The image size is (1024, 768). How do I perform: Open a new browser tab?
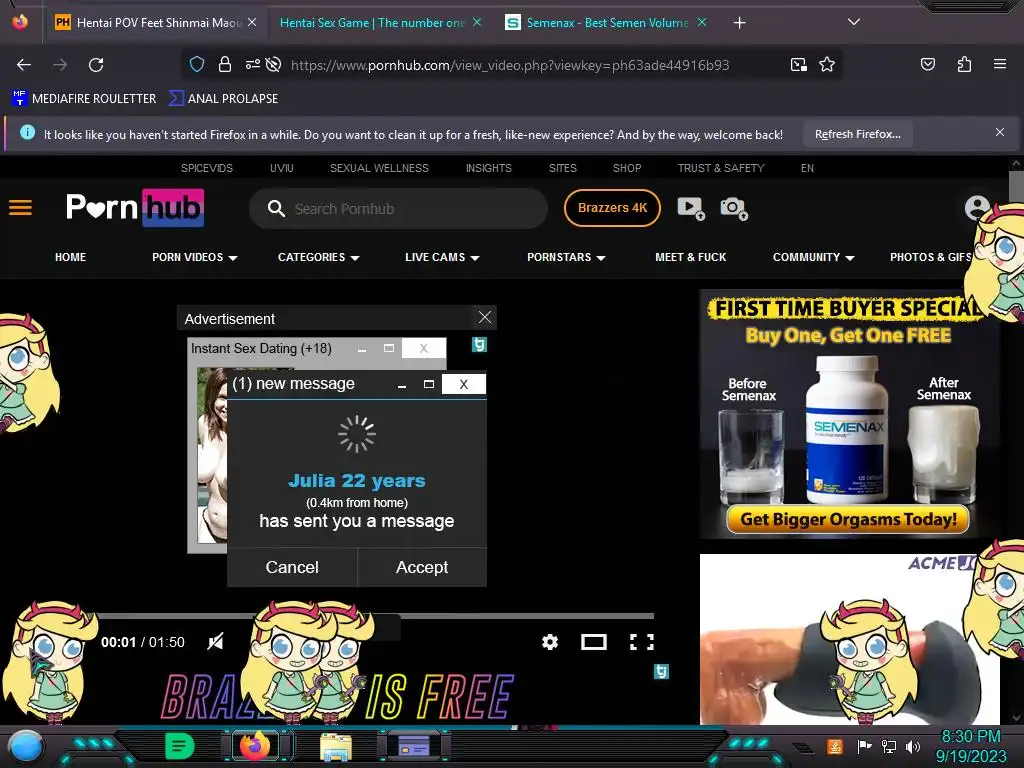[x=739, y=23]
